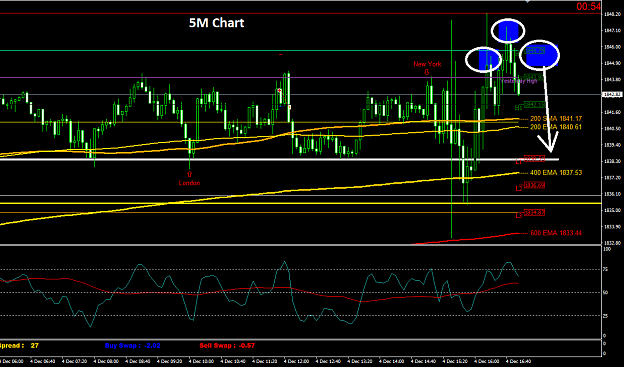Select the red up-arrow above London label
The width and height of the screenshot is (625, 368).
189,174
